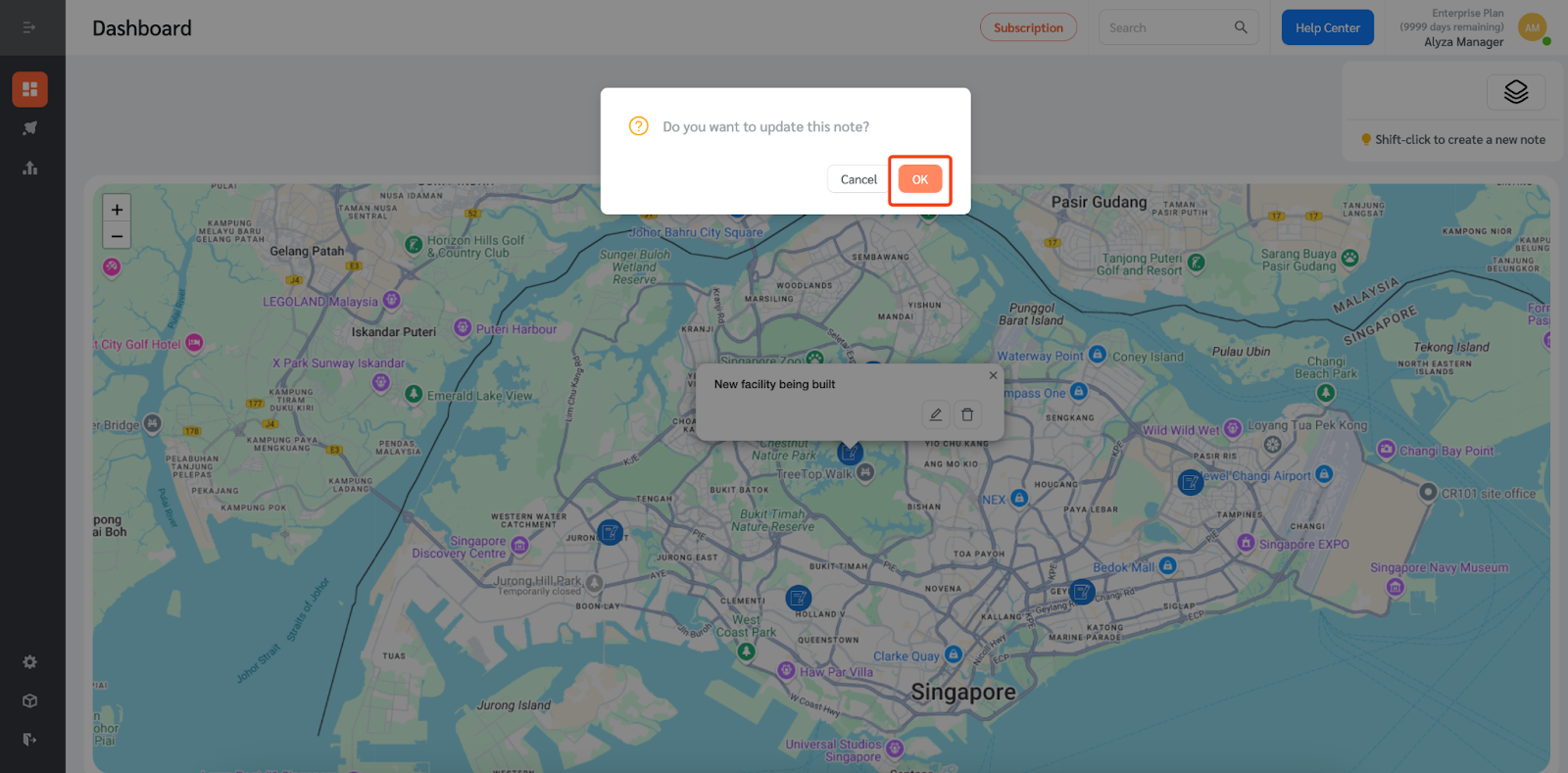
Task: Click the note marker under TreeTop Walk popup
Action: pyautogui.click(x=850, y=453)
